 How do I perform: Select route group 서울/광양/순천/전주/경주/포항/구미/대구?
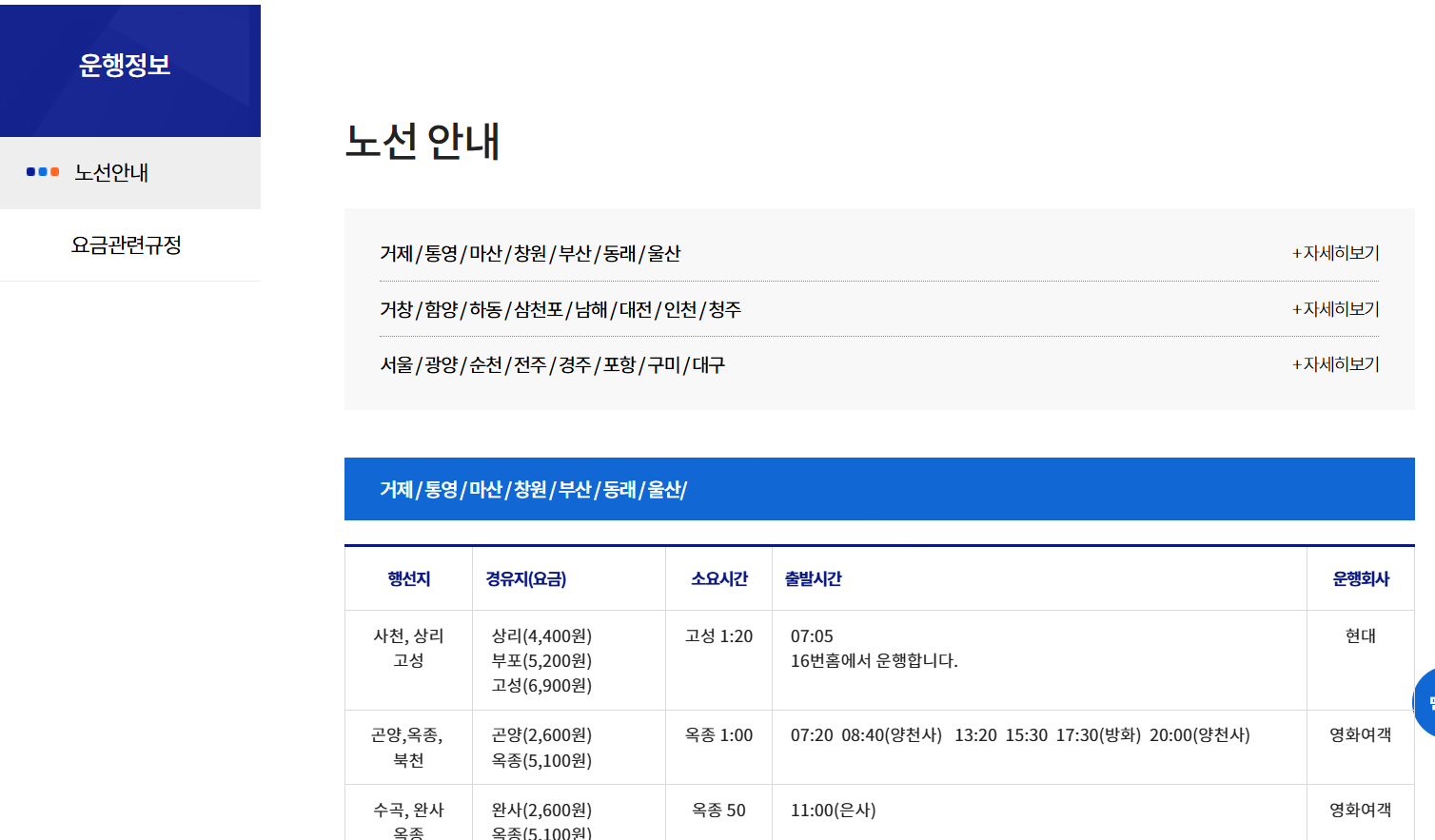click(552, 364)
